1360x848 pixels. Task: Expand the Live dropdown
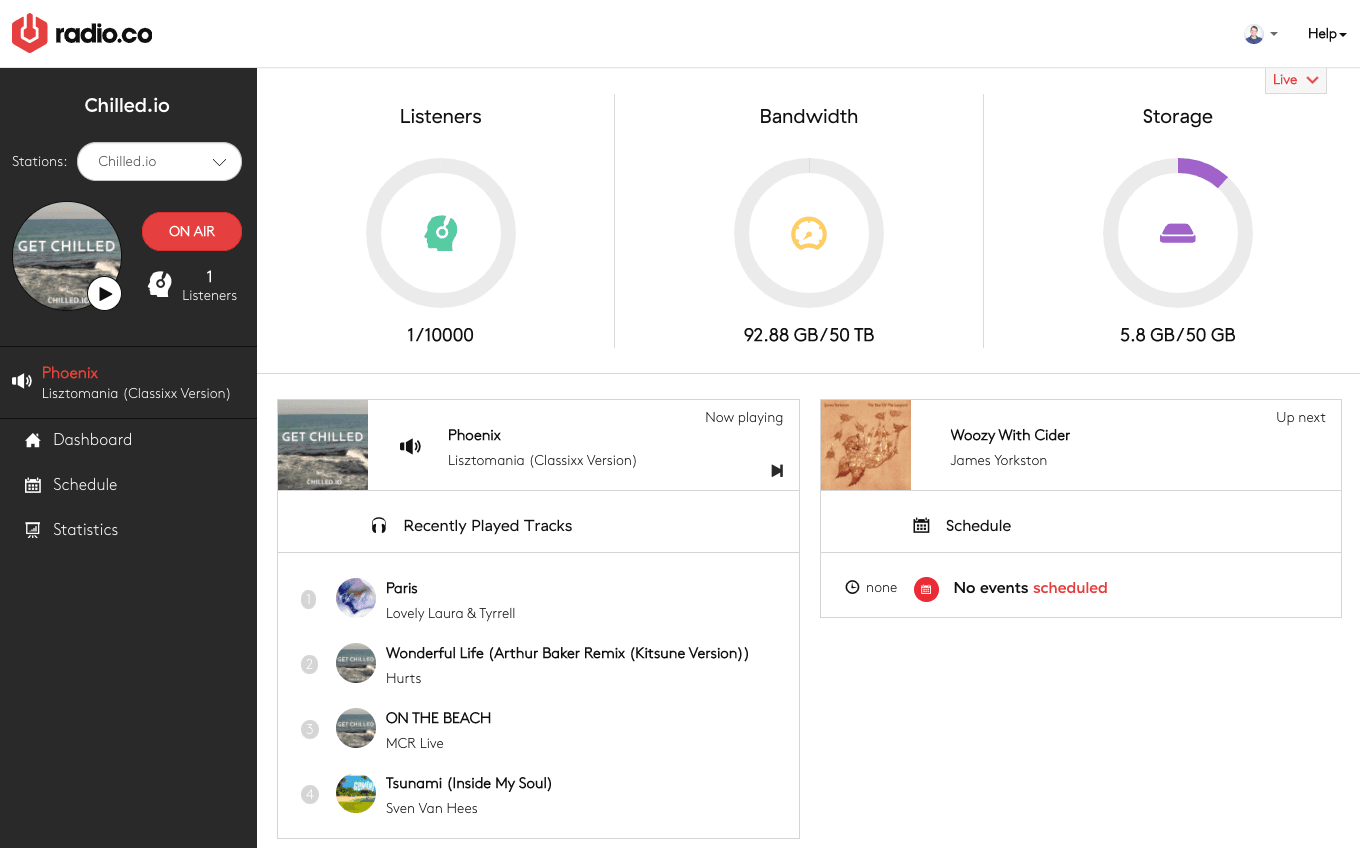pyautogui.click(x=1295, y=79)
